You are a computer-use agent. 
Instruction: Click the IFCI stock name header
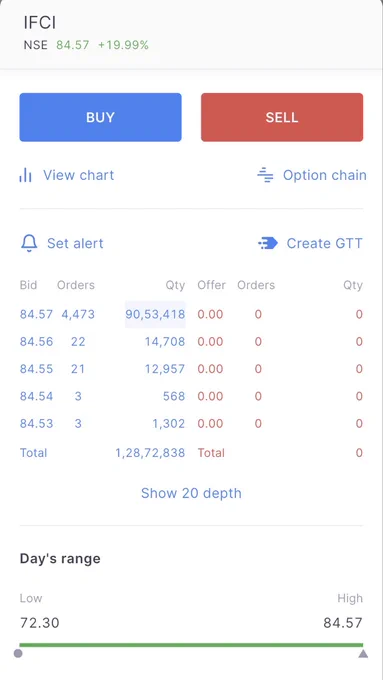coord(40,23)
